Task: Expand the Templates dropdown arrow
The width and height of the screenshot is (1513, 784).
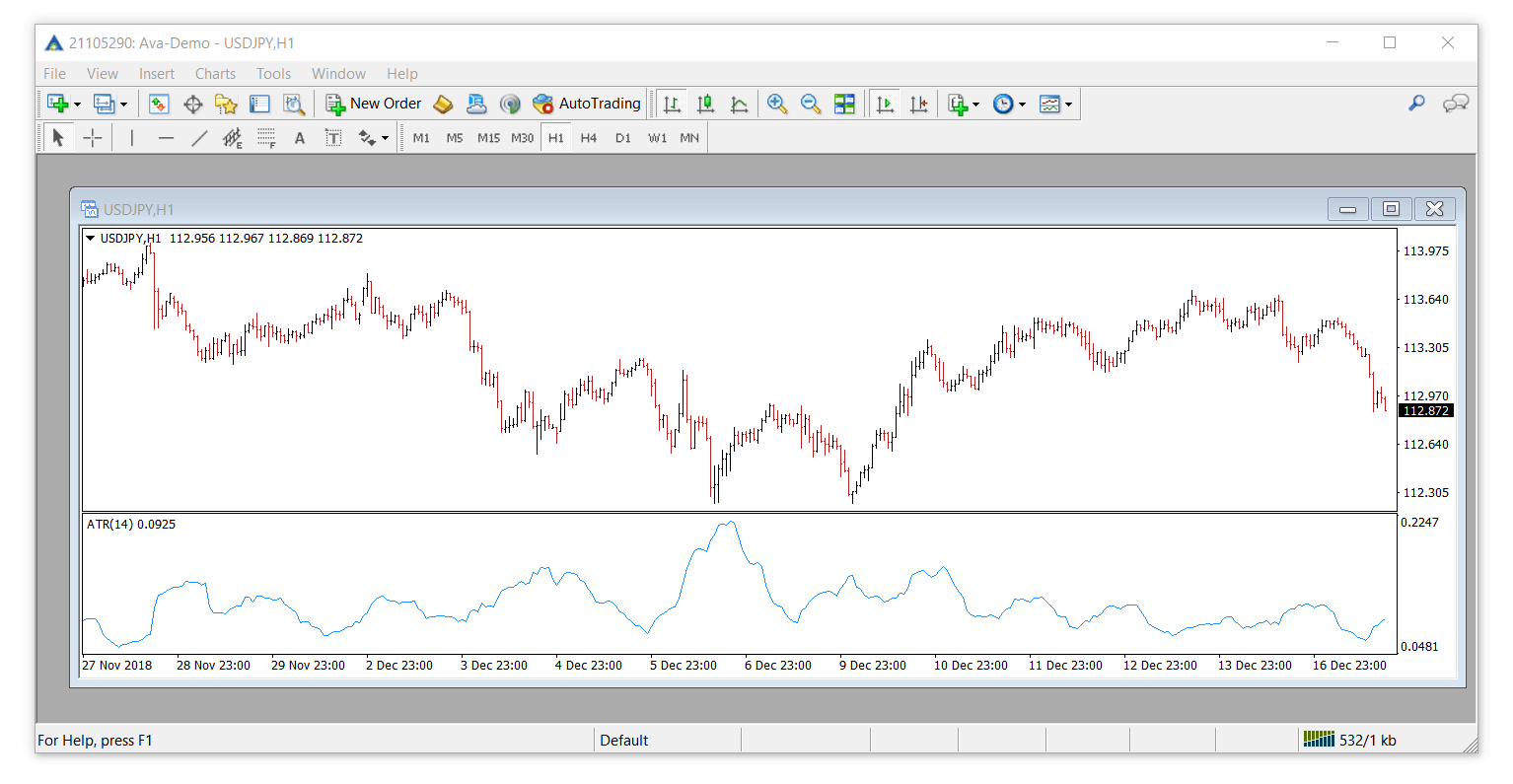Action: click(x=1068, y=105)
